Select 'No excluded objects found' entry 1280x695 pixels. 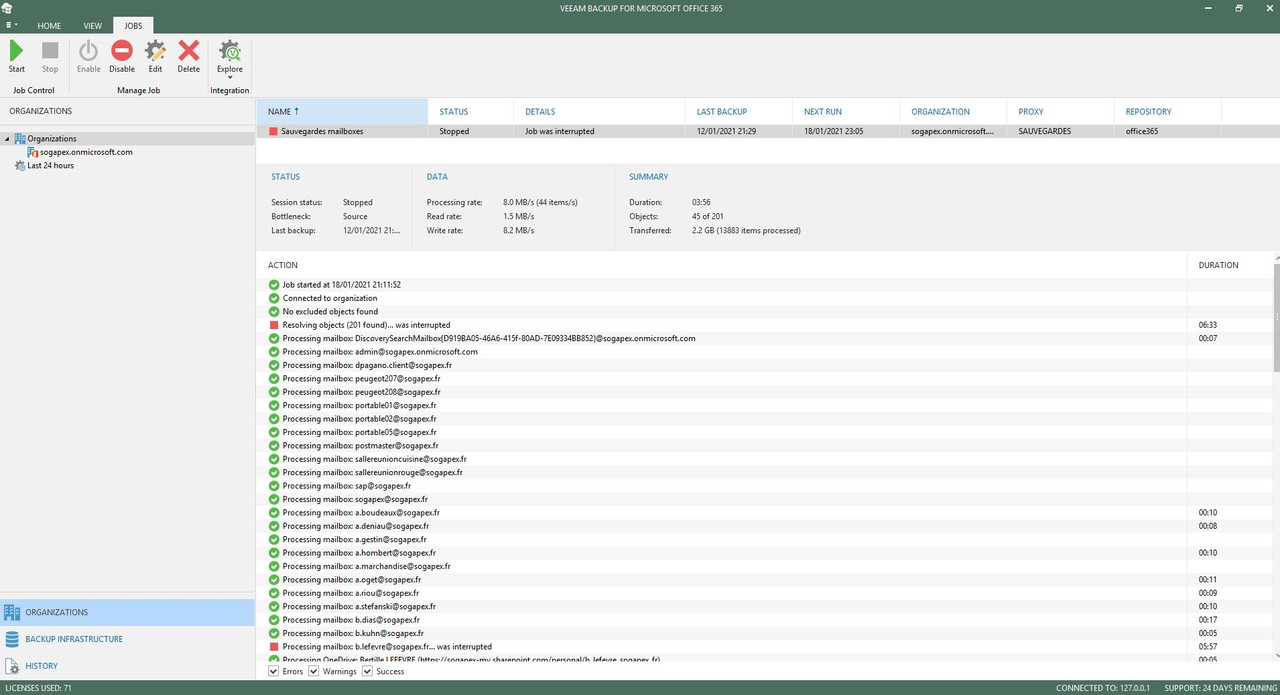pyautogui.click(x=330, y=312)
